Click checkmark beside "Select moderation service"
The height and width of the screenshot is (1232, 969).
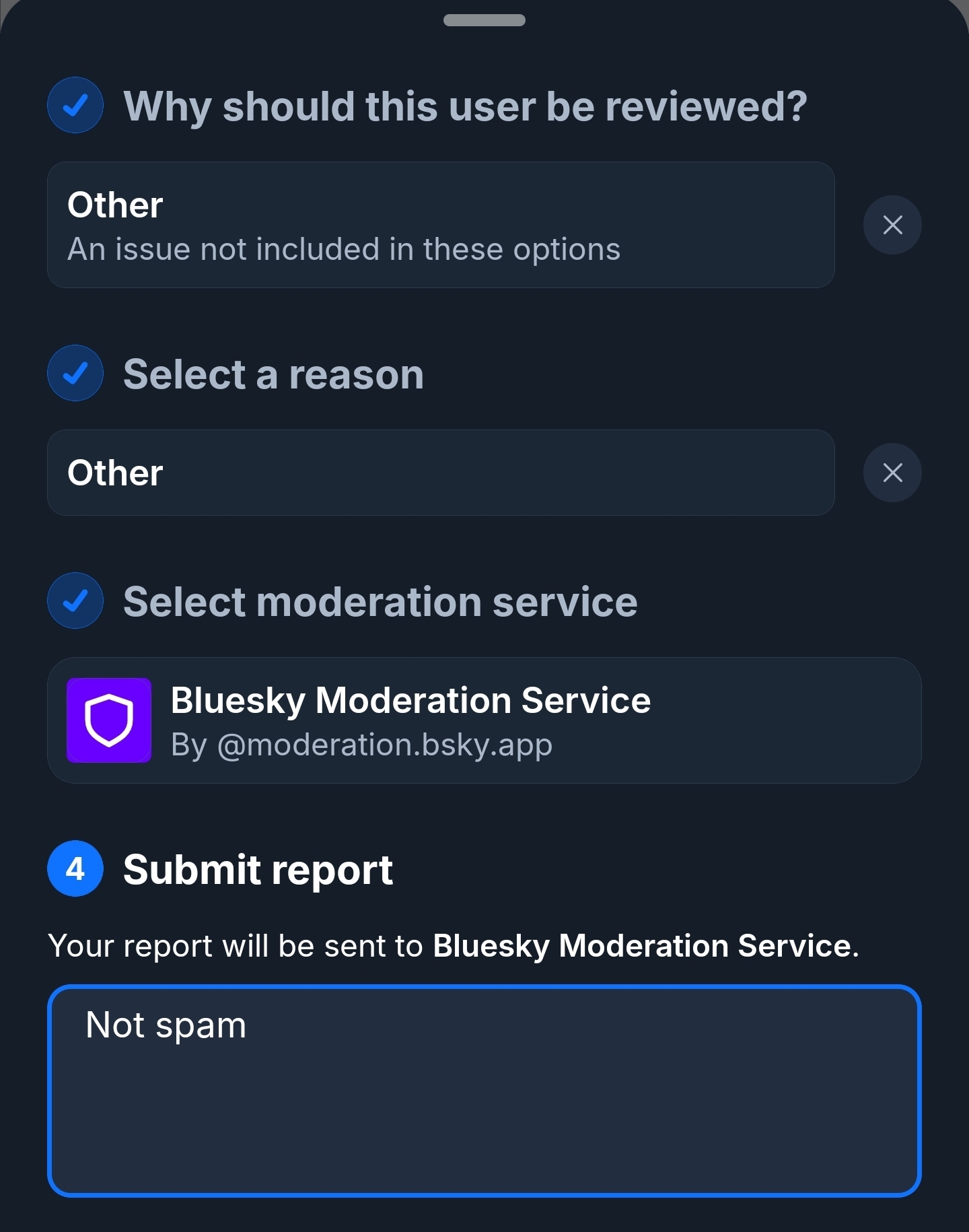pyautogui.click(x=75, y=601)
